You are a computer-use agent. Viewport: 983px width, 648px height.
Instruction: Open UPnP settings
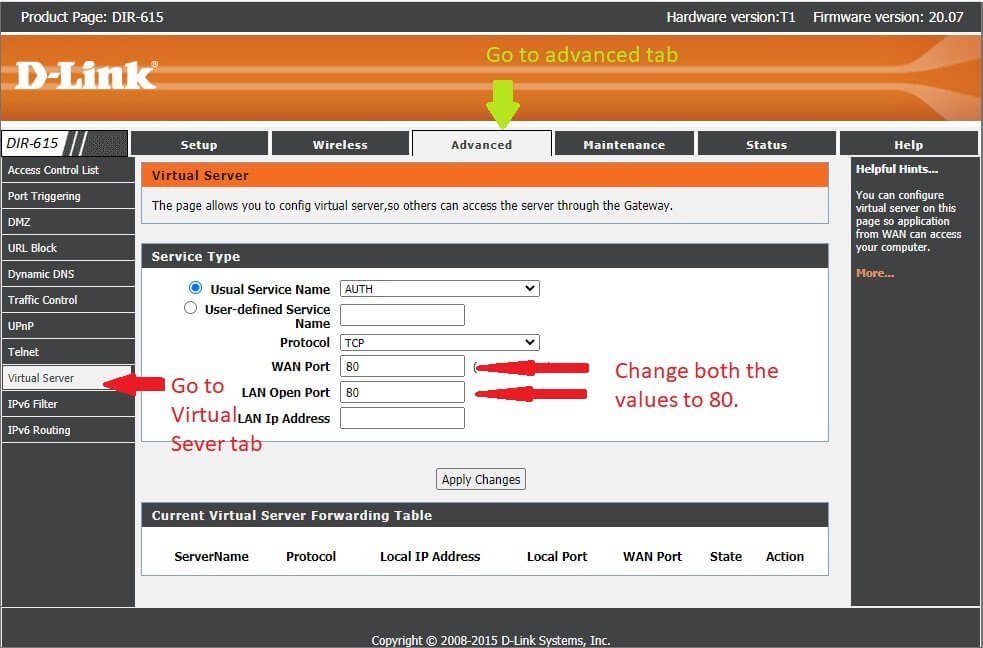coord(68,326)
